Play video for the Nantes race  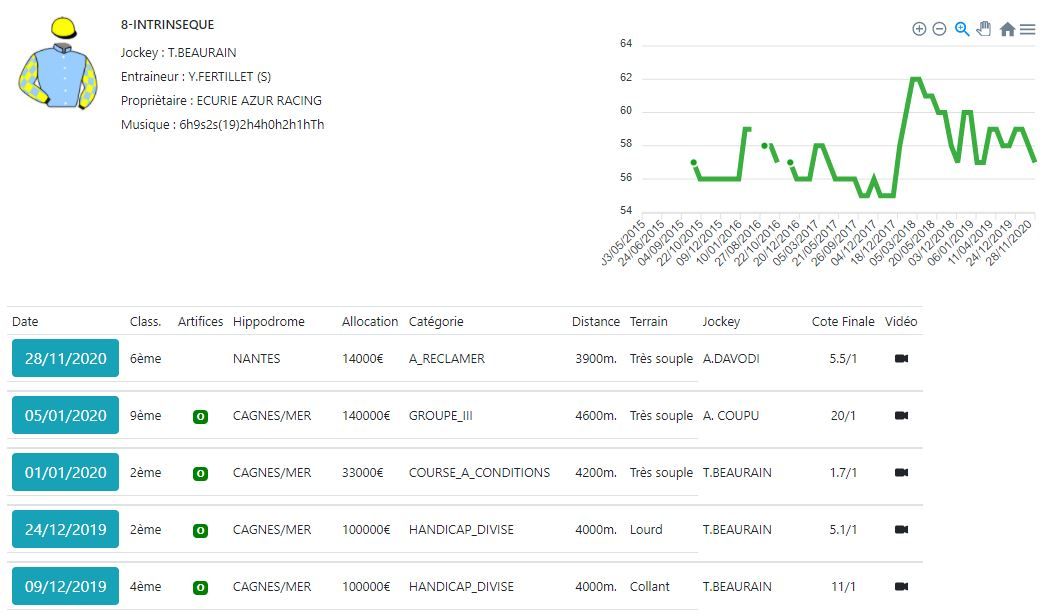(x=901, y=359)
